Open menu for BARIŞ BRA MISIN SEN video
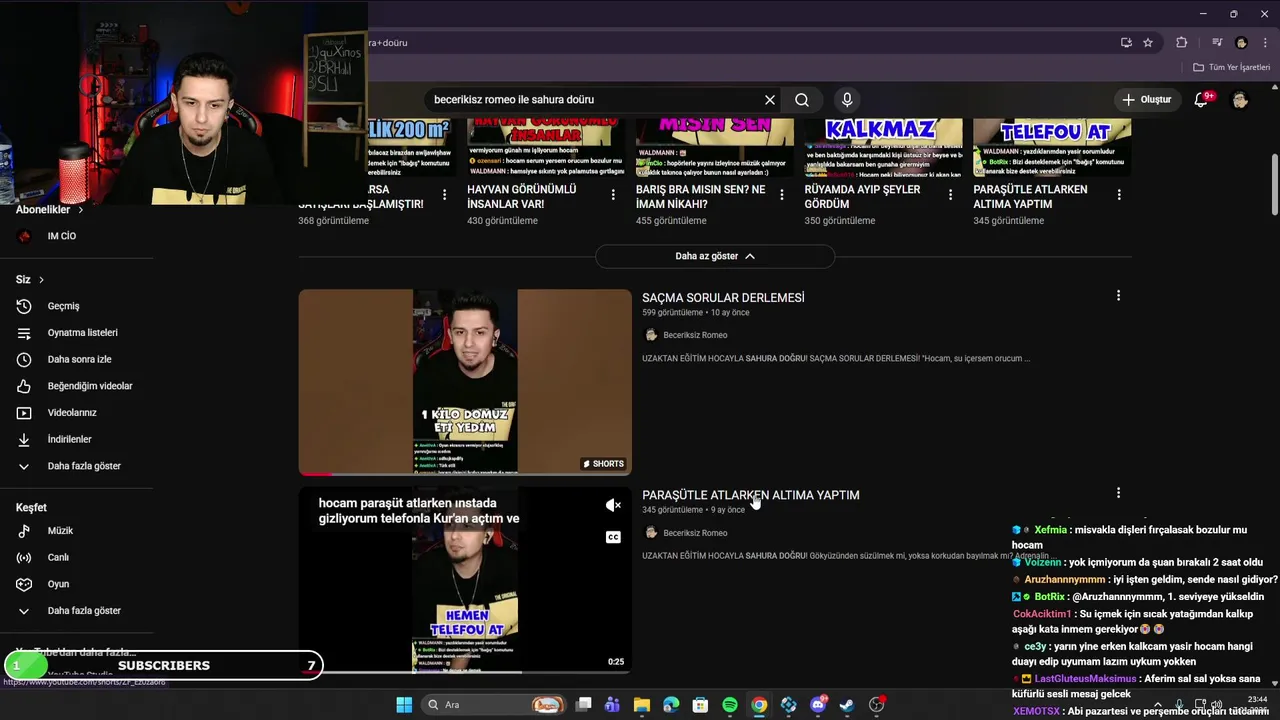 tap(782, 195)
